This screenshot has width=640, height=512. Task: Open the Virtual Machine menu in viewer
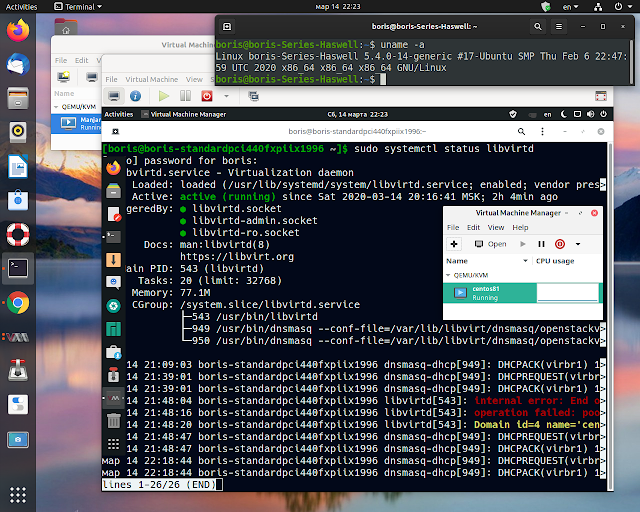(x=151, y=79)
